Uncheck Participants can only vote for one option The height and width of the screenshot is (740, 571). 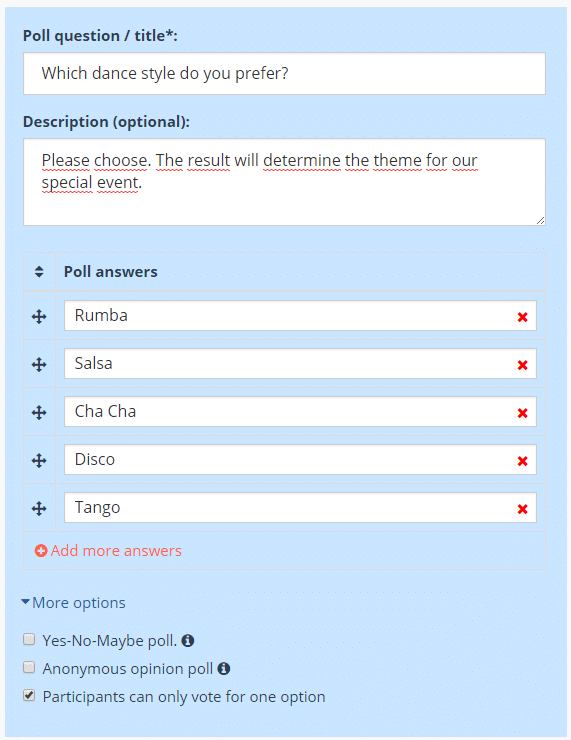tap(29, 695)
